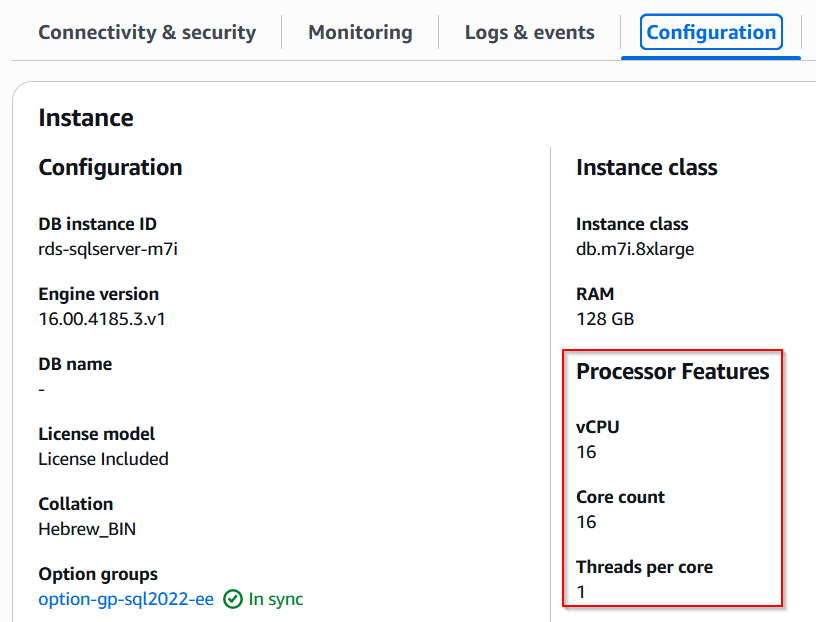Click the DB name label
The image size is (816, 622).
point(75,364)
